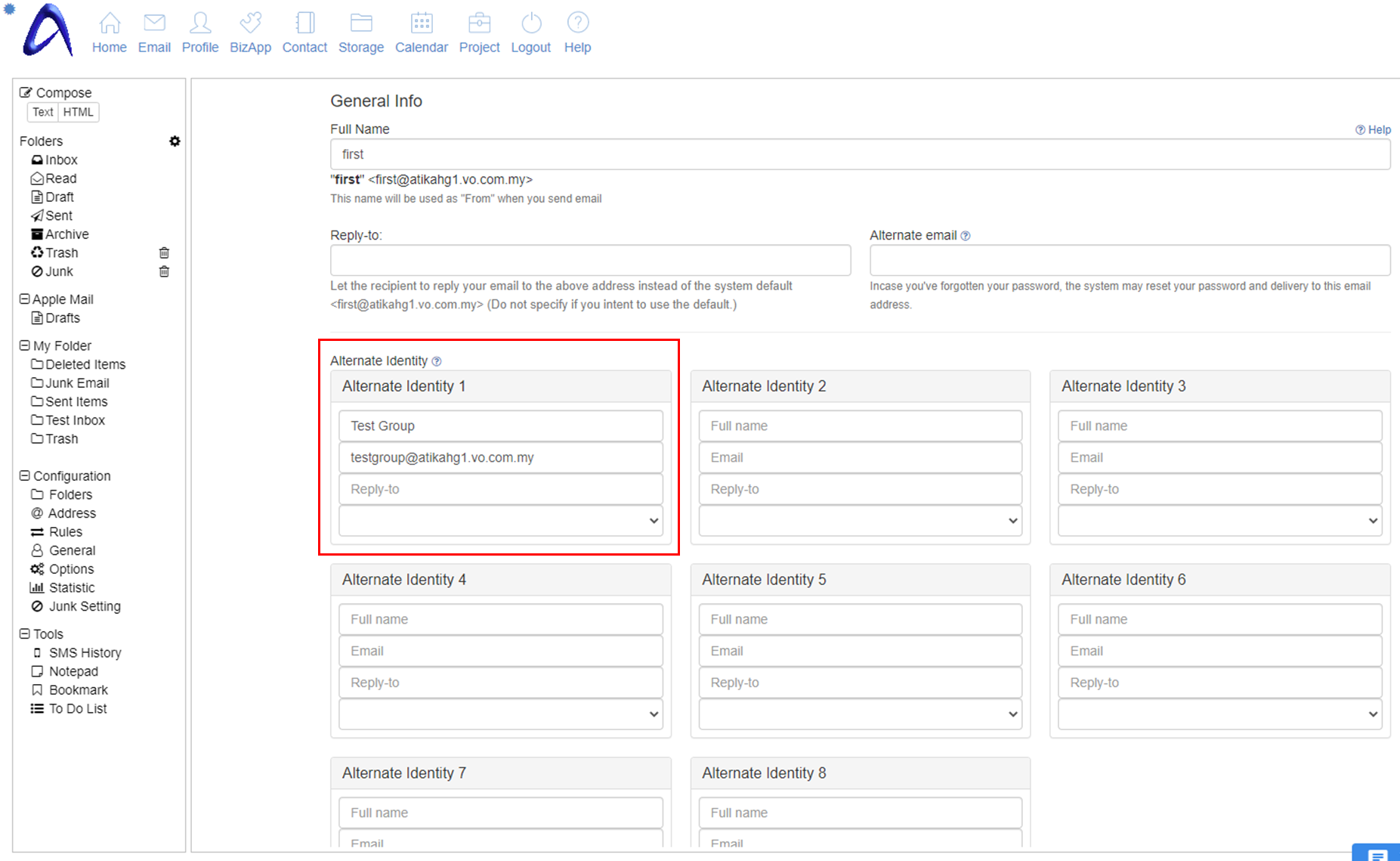Collapse the Tools section
Screen dimensions: 1400x861
click(24, 633)
